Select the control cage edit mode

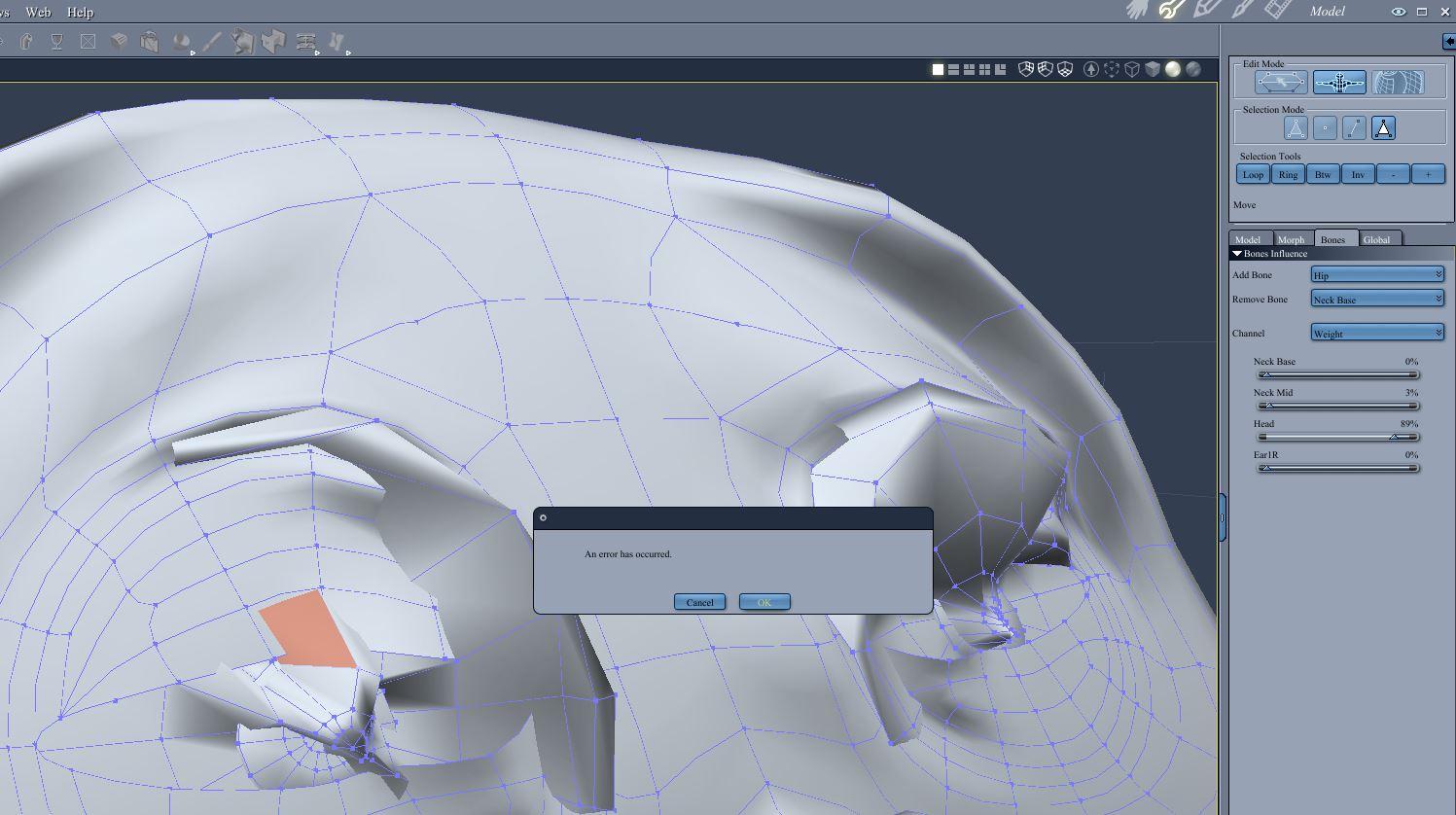pos(1281,83)
